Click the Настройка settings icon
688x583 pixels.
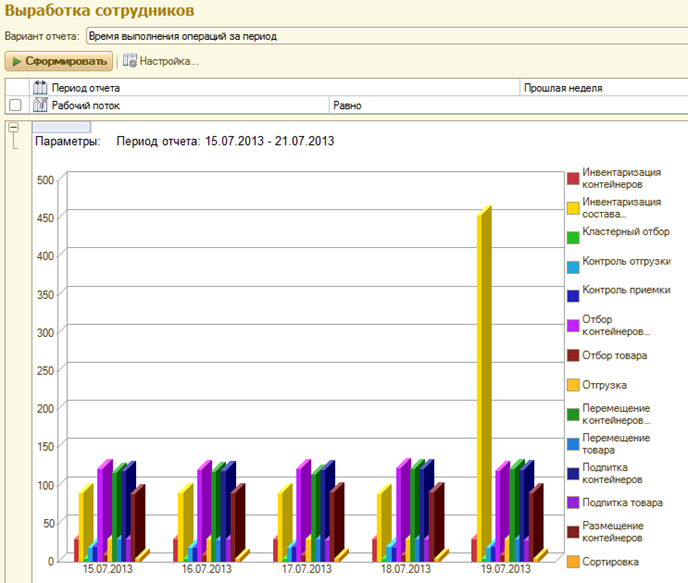coord(130,61)
